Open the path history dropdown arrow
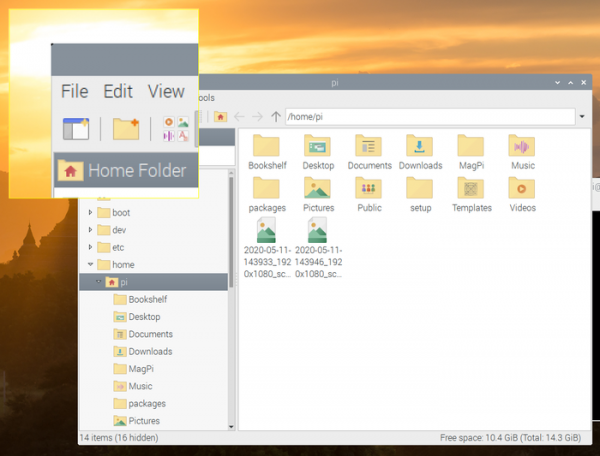Viewport: 600px width, 456px height. tap(581, 117)
